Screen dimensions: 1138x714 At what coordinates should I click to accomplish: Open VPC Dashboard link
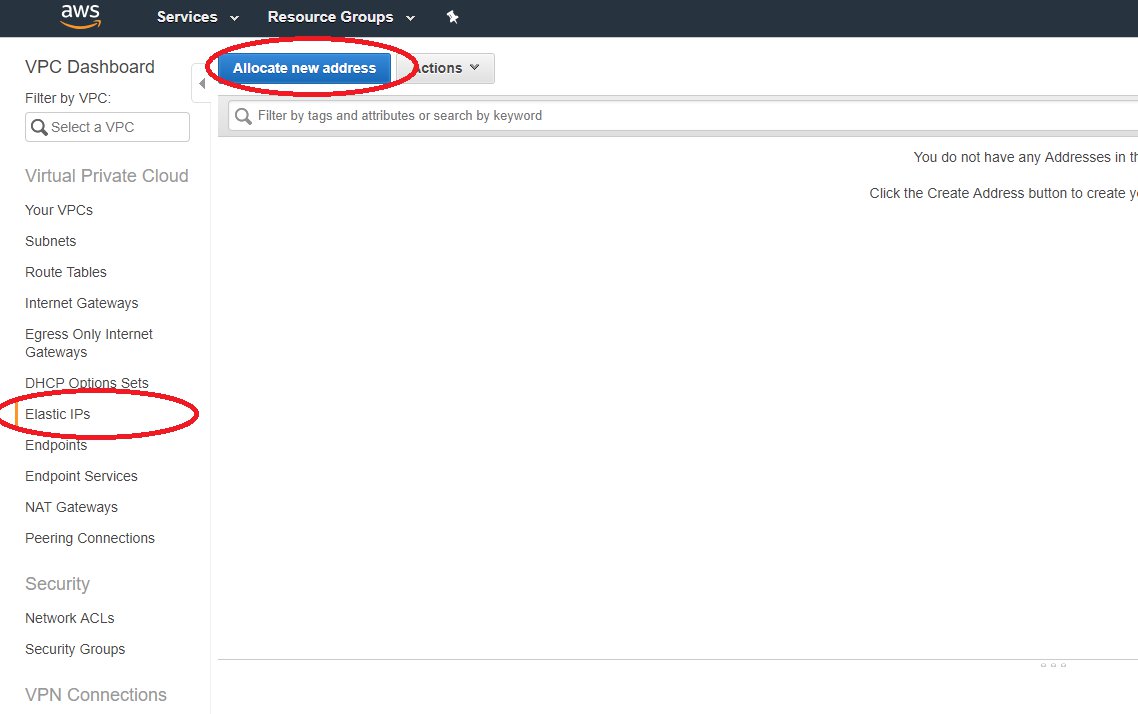point(90,67)
